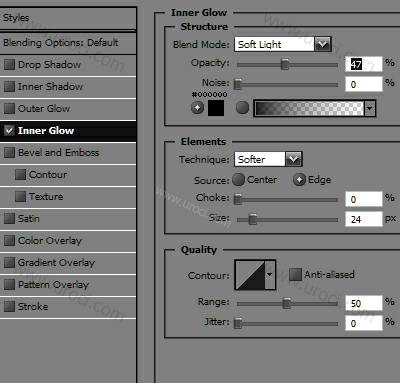Choose Center as glow source
400x383 pixels.
(238, 180)
